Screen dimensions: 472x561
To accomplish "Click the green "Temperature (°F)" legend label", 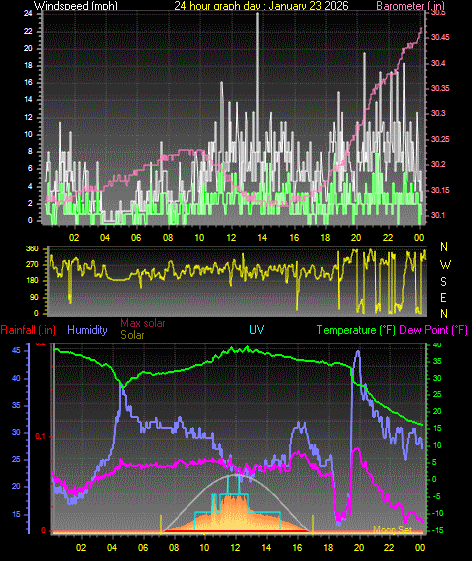I will coord(356,330).
